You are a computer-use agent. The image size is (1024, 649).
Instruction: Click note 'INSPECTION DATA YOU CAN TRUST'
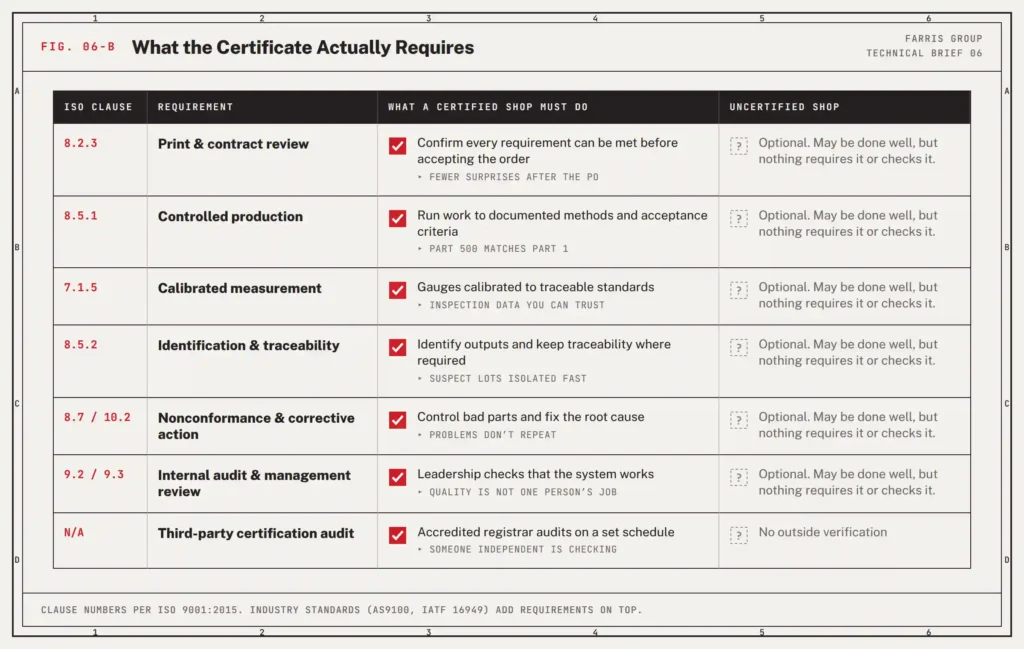click(x=517, y=305)
